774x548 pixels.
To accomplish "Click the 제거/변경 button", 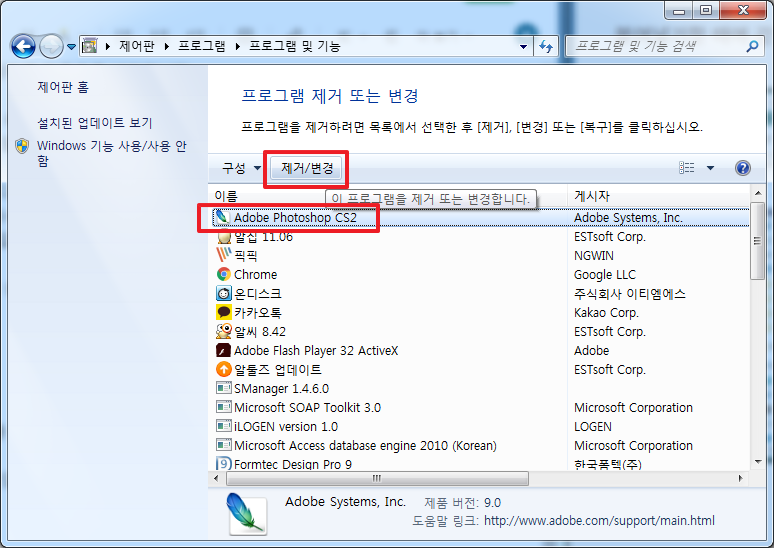I will pos(307,168).
